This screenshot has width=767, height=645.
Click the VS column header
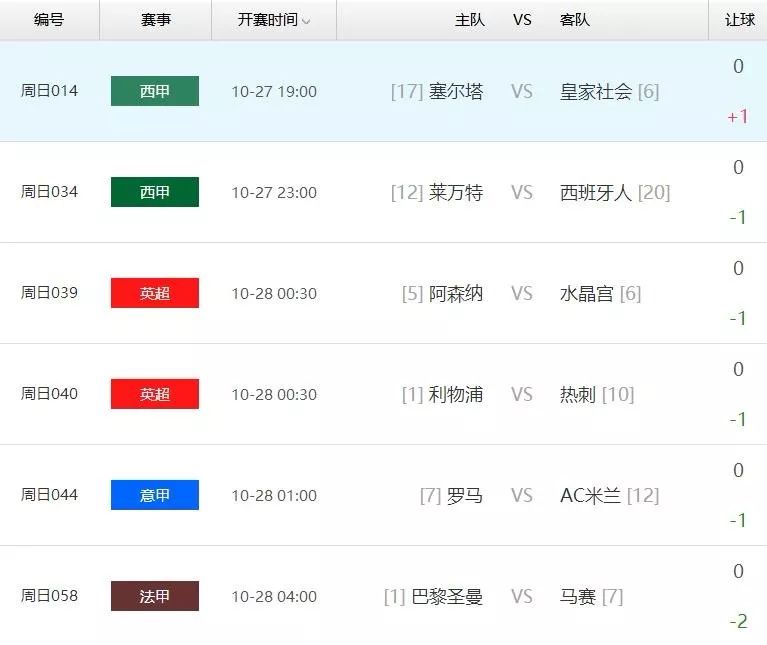tap(522, 20)
